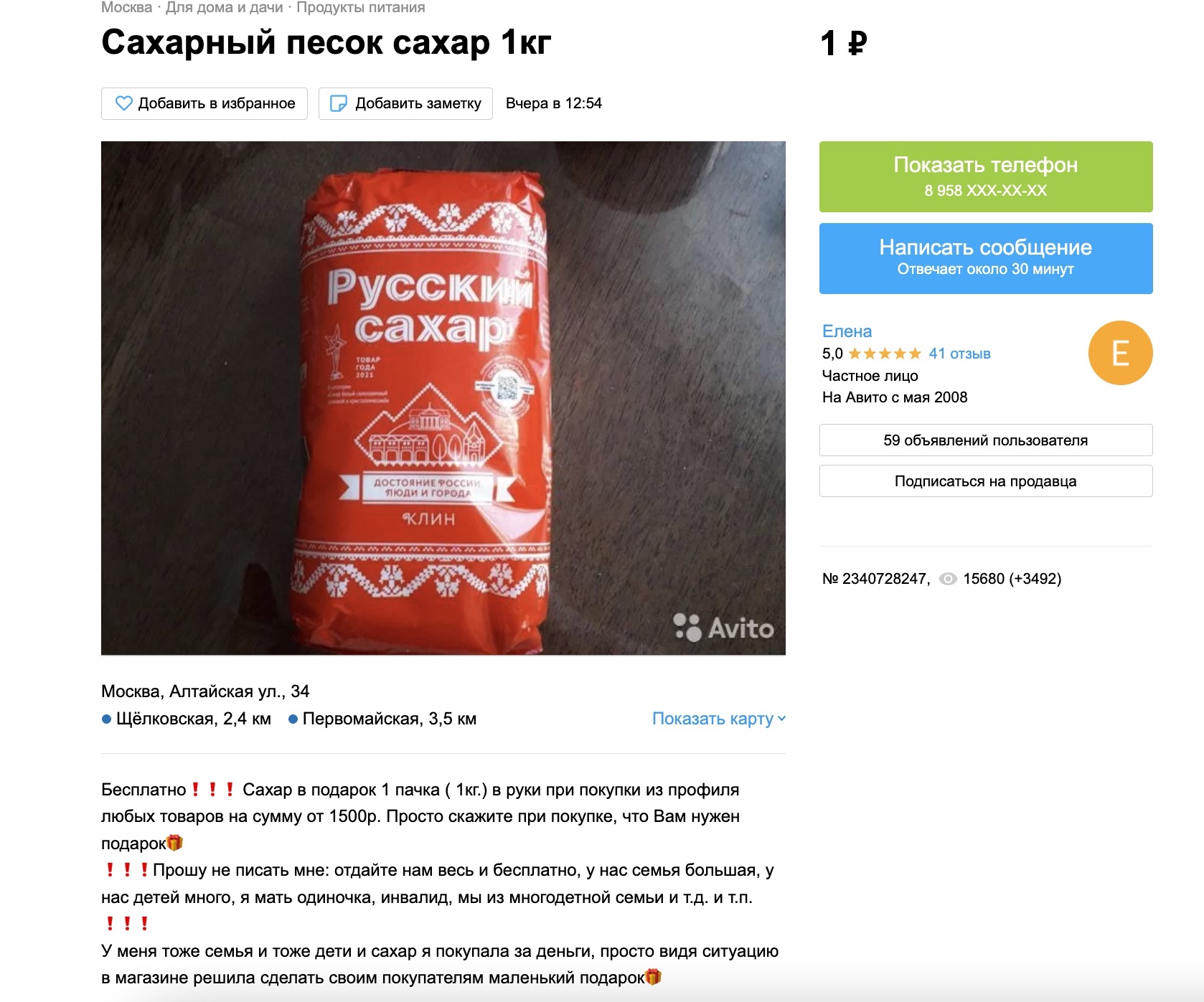Click the heart icon to favorite listing
Screen dimensions: 1204x1002
[x=124, y=103]
